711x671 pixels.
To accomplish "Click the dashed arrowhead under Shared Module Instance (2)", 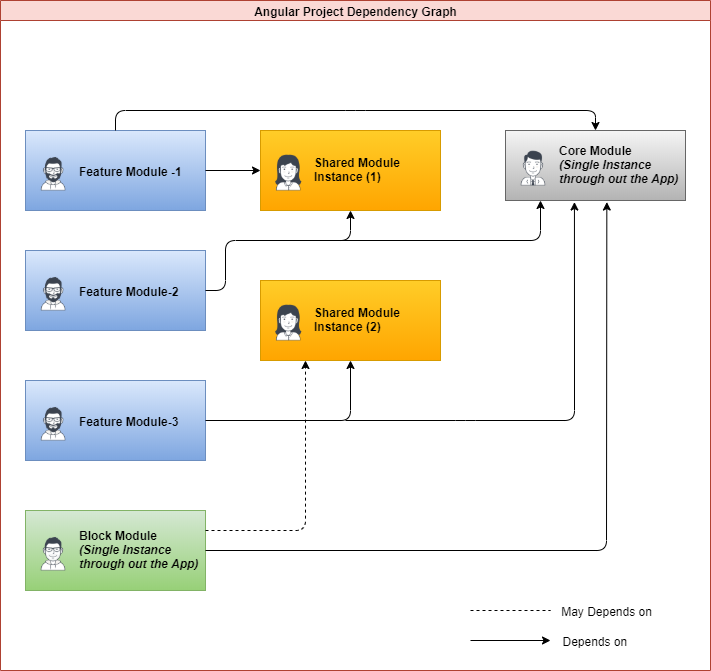I will (305, 366).
